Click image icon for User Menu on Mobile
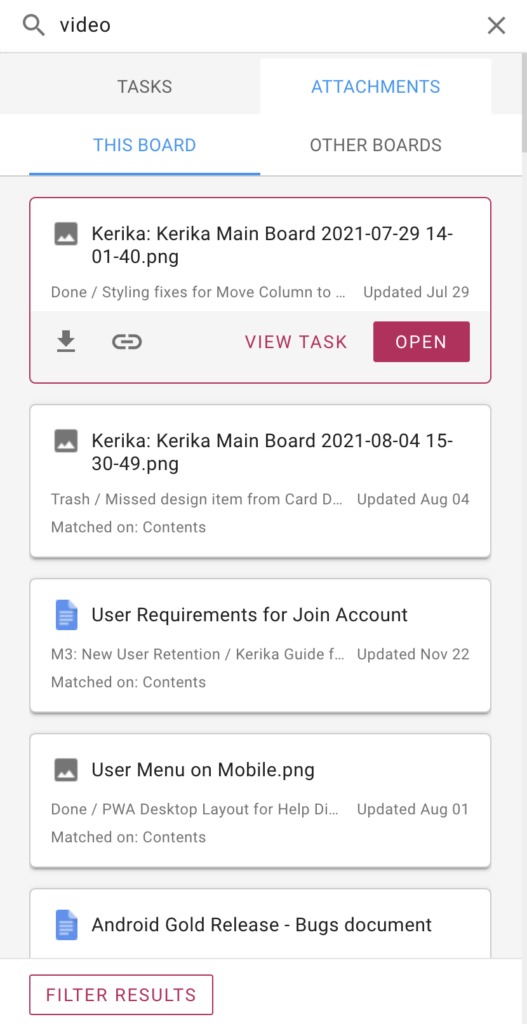The height and width of the screenshot is (1024, 527). click(x=66, y=770)
